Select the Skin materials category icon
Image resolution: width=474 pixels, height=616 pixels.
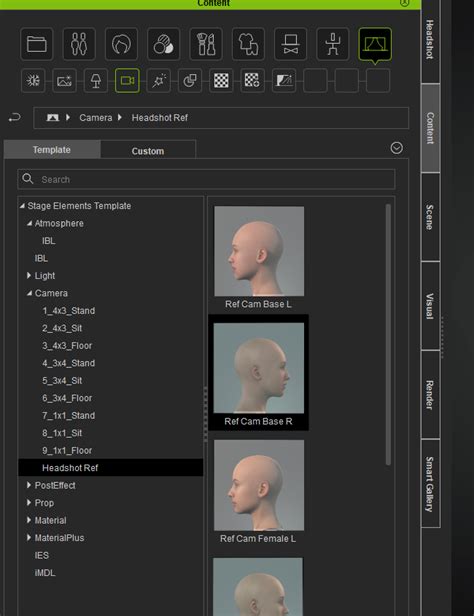pos(163,44)
